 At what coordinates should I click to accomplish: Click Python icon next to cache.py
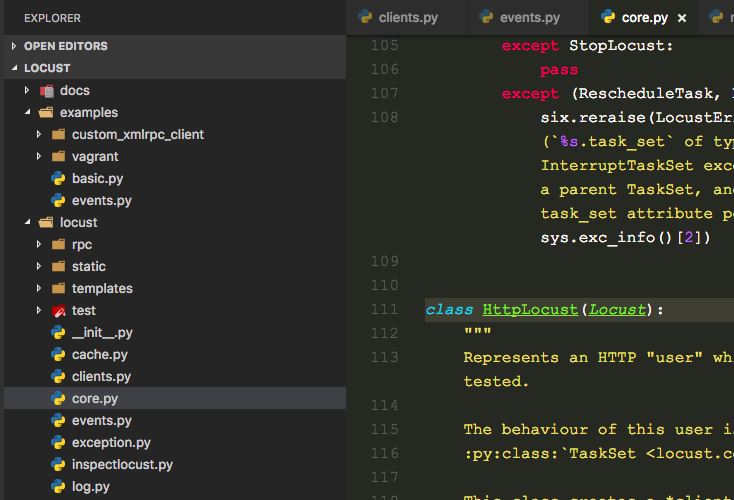[x=58, y=354]
